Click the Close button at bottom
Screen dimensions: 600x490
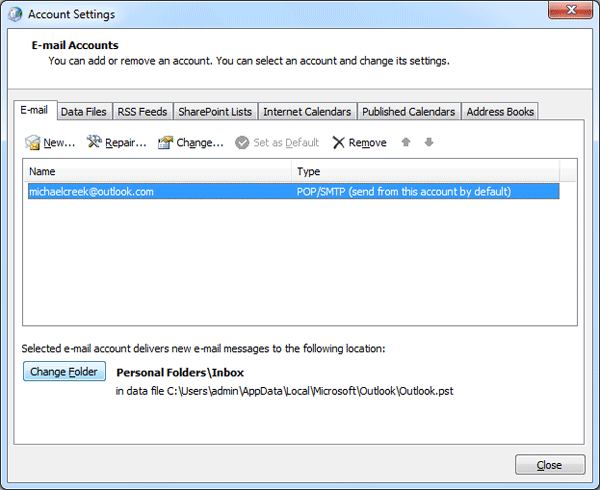pos(550,465)
